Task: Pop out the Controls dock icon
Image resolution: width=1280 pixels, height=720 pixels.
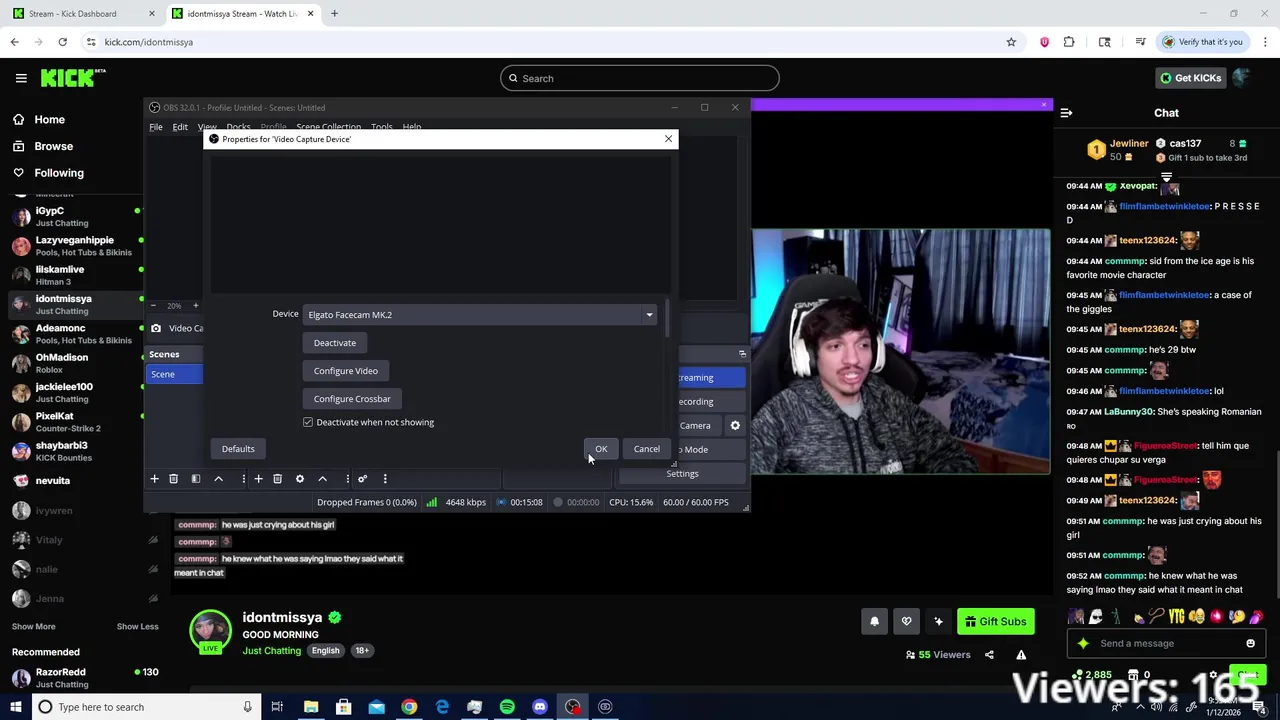Action: pyautogui.click(x=742, y=354)
